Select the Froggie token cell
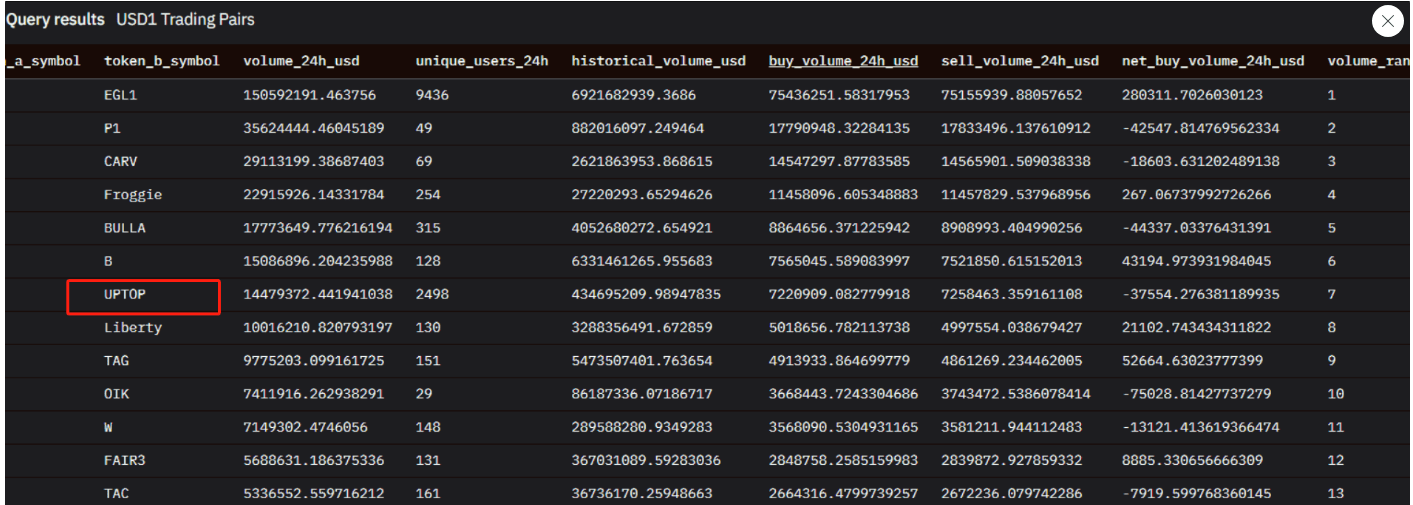This screenshot has width=1413, height=505. point(133,195)
